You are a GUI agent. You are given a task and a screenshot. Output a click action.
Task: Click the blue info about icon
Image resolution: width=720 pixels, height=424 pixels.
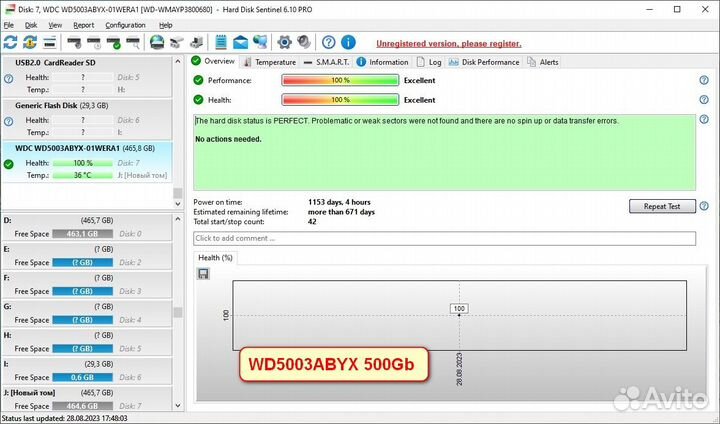tap(348, 42)
